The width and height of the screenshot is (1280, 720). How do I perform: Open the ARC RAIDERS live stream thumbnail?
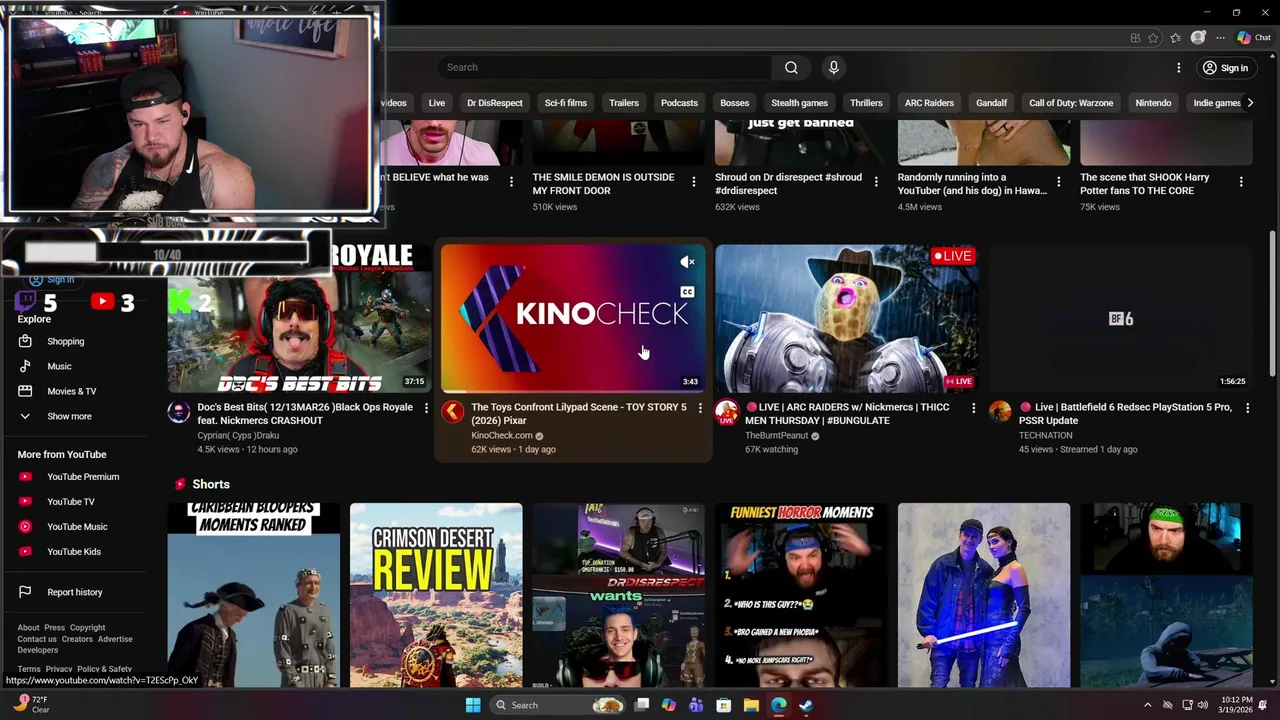(847, 318)
